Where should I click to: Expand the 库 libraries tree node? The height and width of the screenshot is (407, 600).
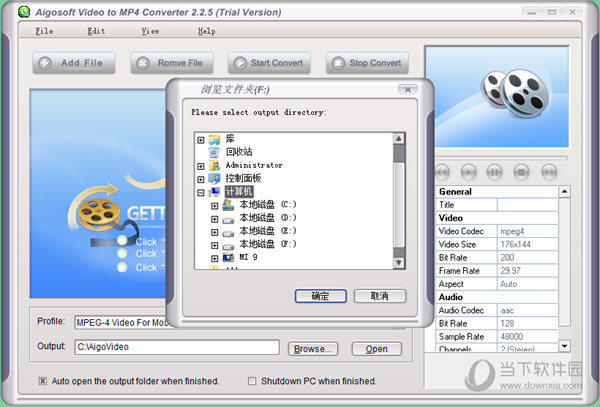201,139
